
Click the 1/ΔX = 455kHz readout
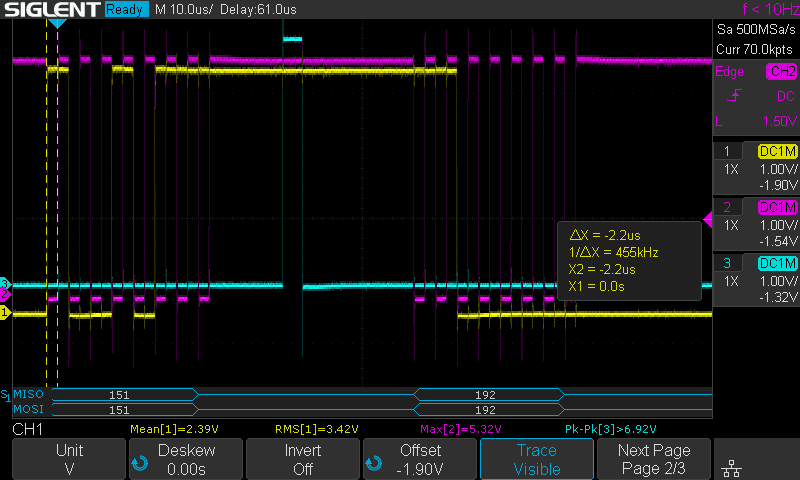coord(613,252)
